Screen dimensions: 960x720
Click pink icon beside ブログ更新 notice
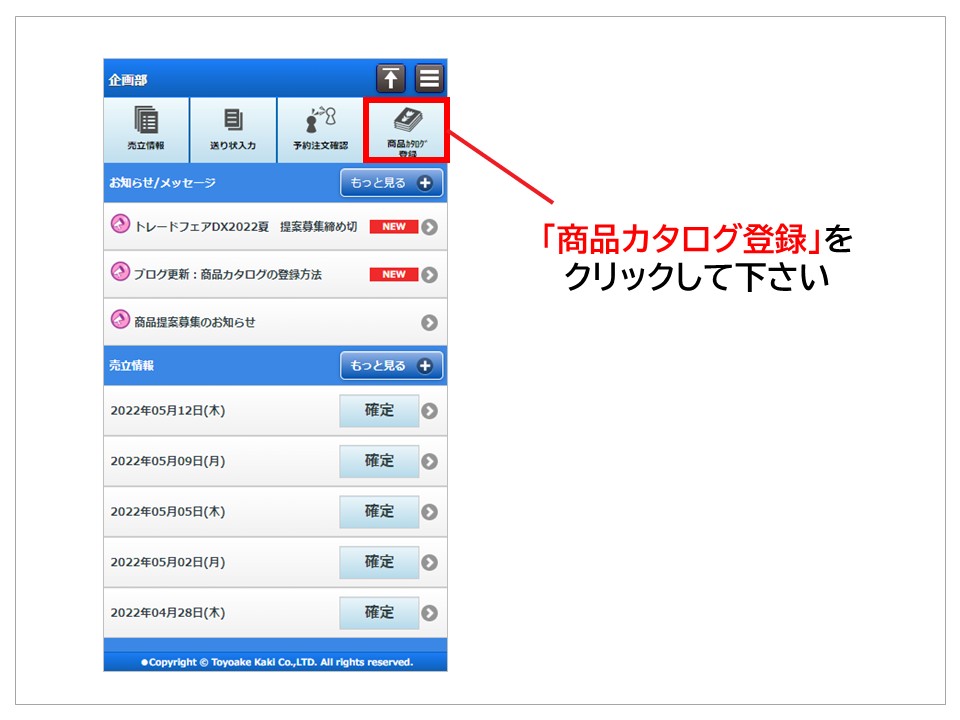pos(120,273)
